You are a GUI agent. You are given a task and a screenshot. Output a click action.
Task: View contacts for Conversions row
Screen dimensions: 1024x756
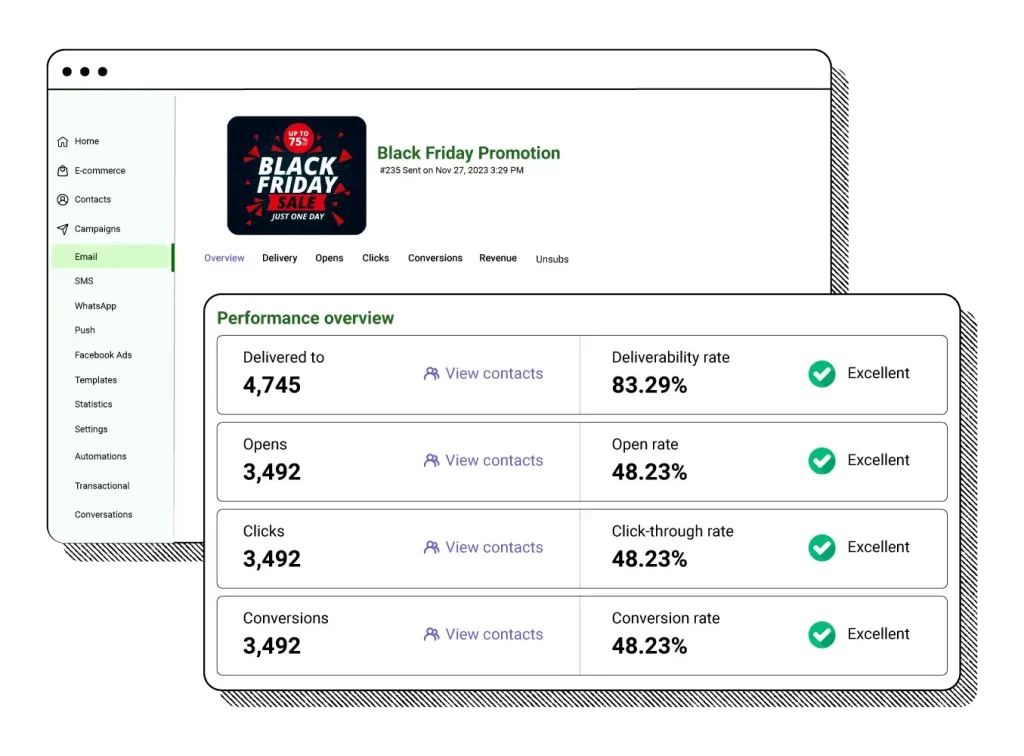(x=483, y=635)
